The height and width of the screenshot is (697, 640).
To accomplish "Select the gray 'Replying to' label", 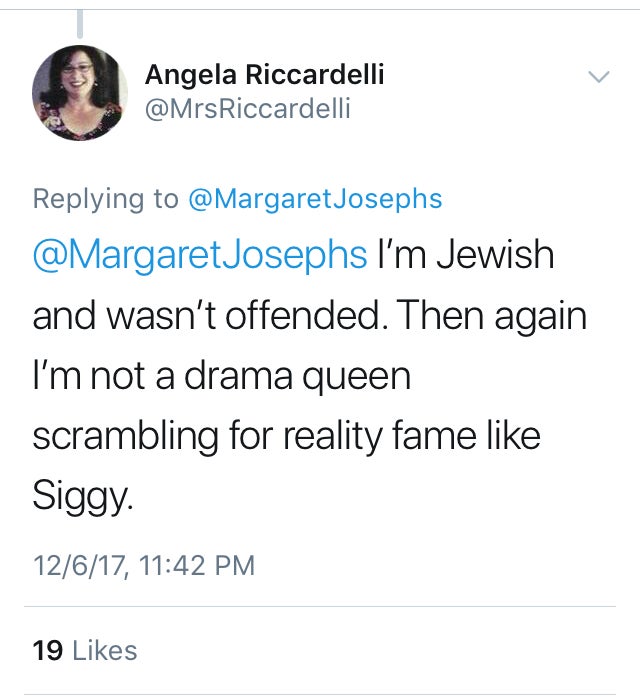I will point(106,199).
